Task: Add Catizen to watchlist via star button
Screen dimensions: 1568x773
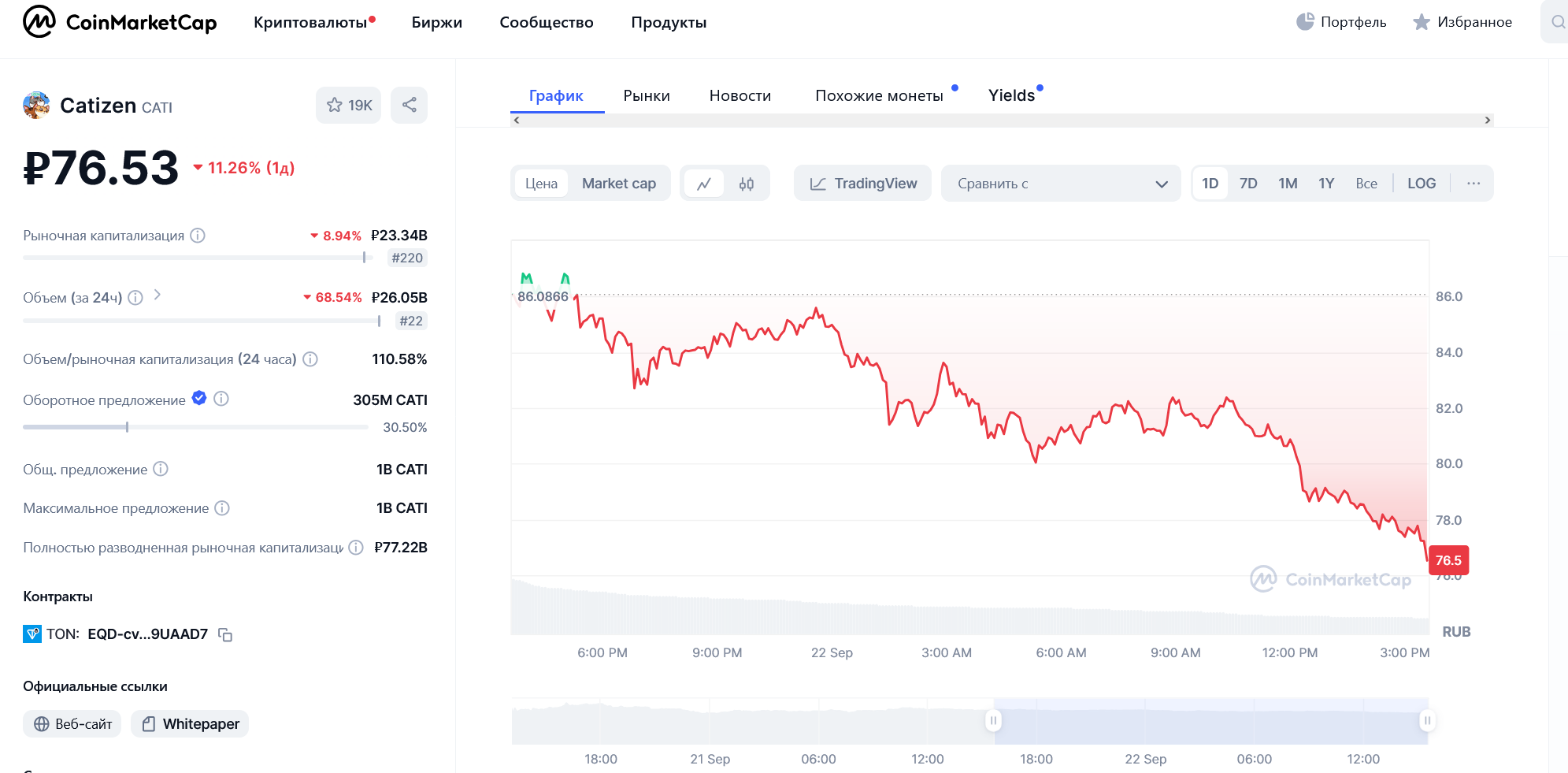Action: coord(349,105)
